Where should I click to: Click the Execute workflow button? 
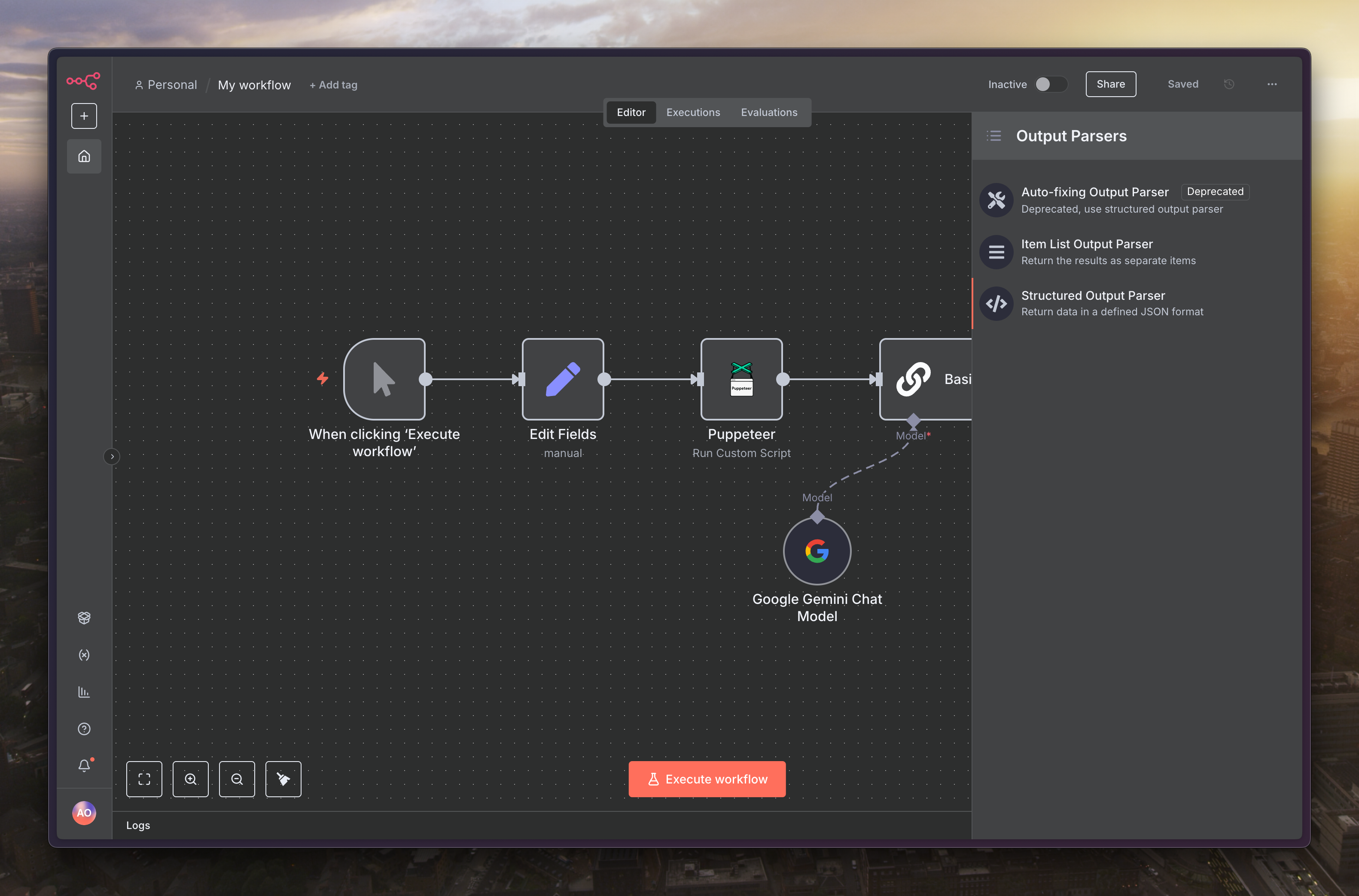707,779
